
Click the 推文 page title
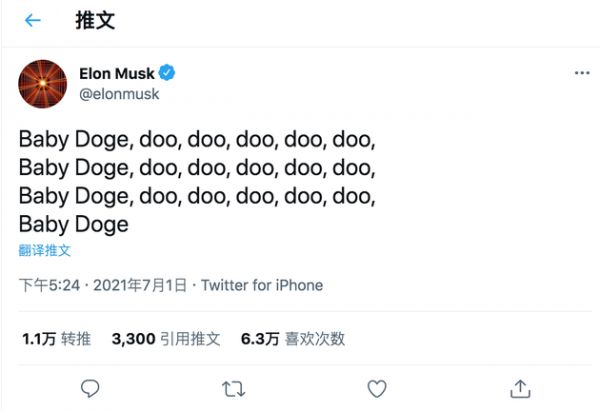point(95,21)
